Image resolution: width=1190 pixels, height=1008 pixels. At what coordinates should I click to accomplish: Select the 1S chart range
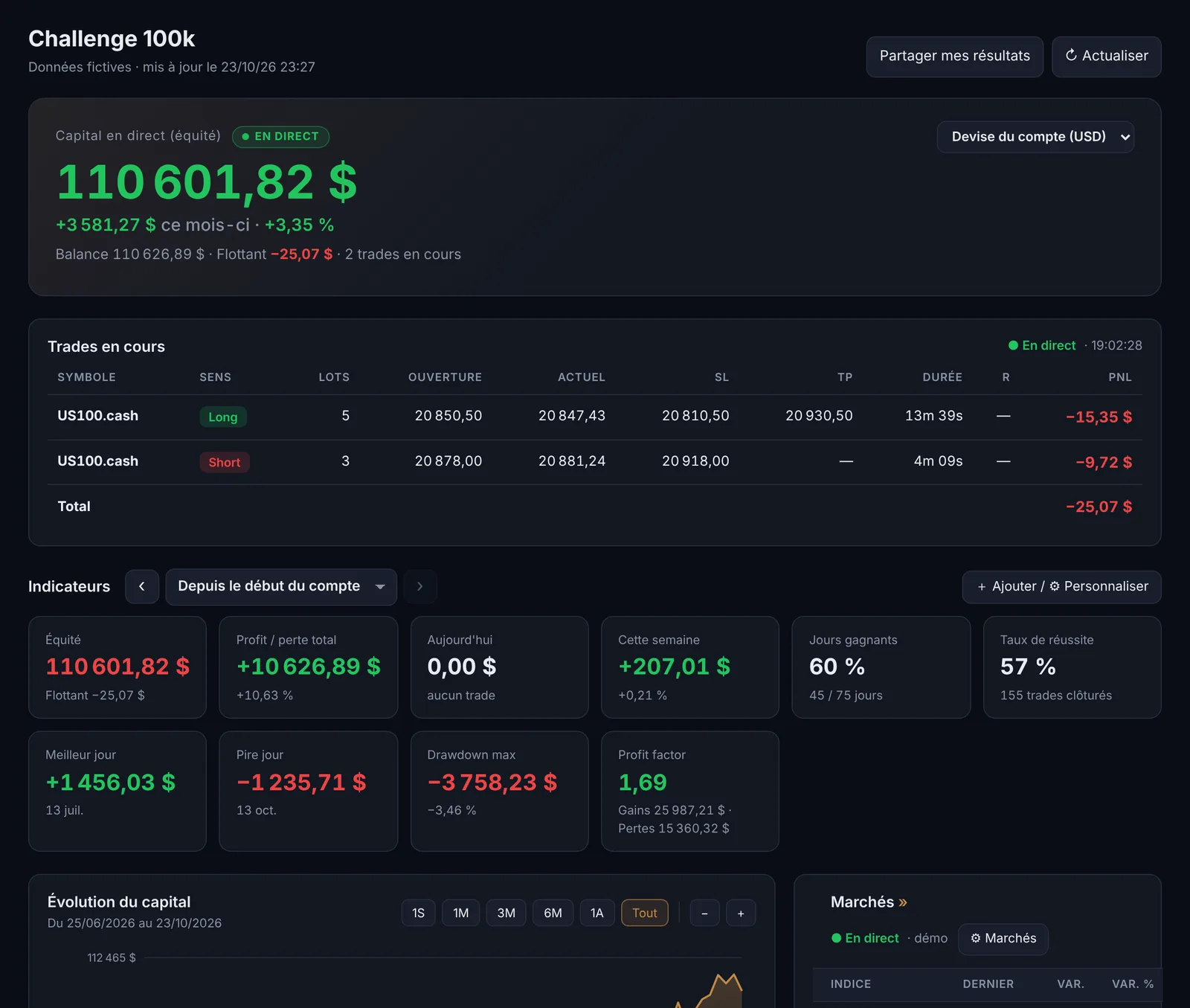tap(419, 913)
